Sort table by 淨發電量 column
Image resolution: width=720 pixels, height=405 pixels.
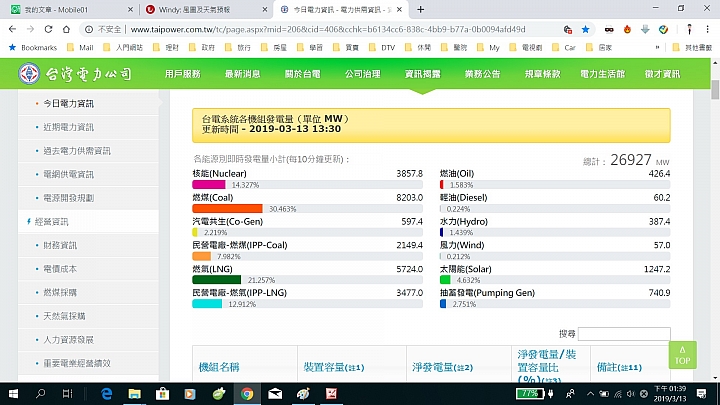442,367
